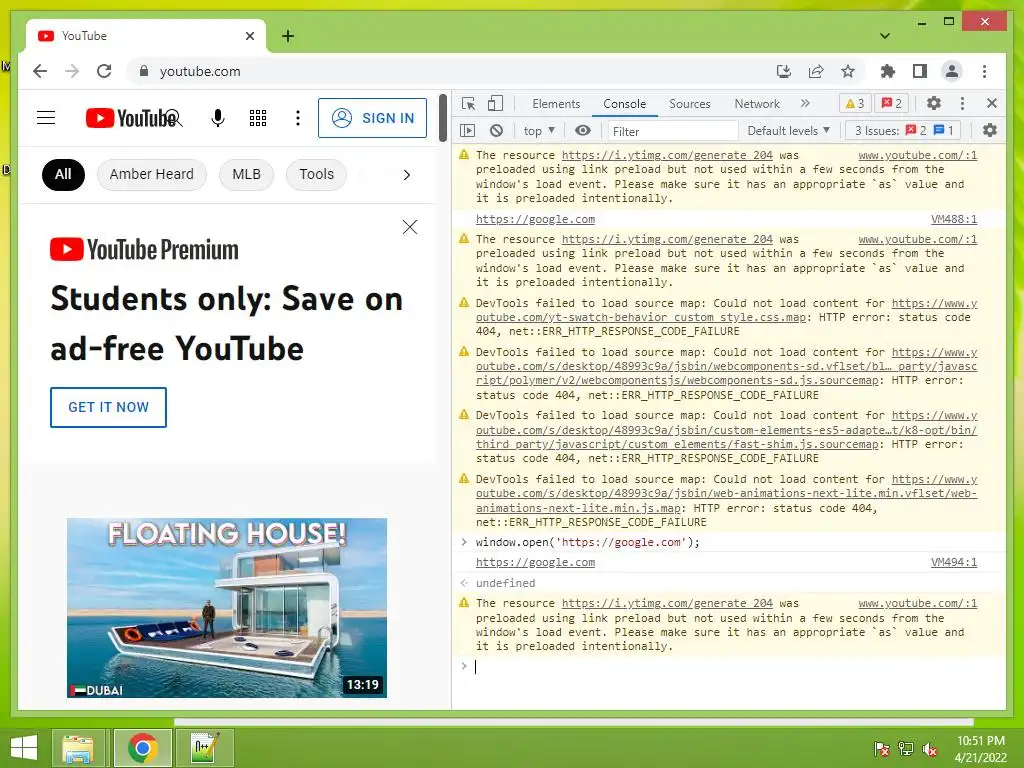This screenshot has width=1024, height=768.
Task: Click the console prompt input line
Action: point(728,667)
